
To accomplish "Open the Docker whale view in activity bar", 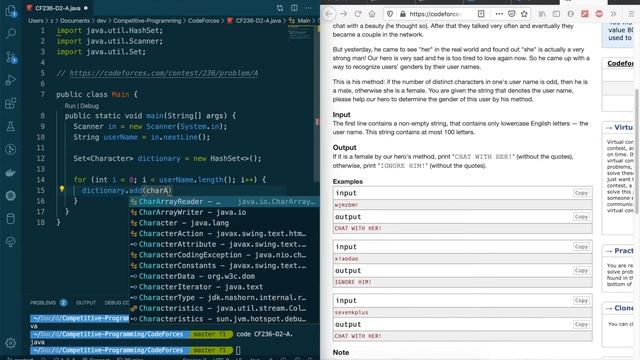I will 11,173.
